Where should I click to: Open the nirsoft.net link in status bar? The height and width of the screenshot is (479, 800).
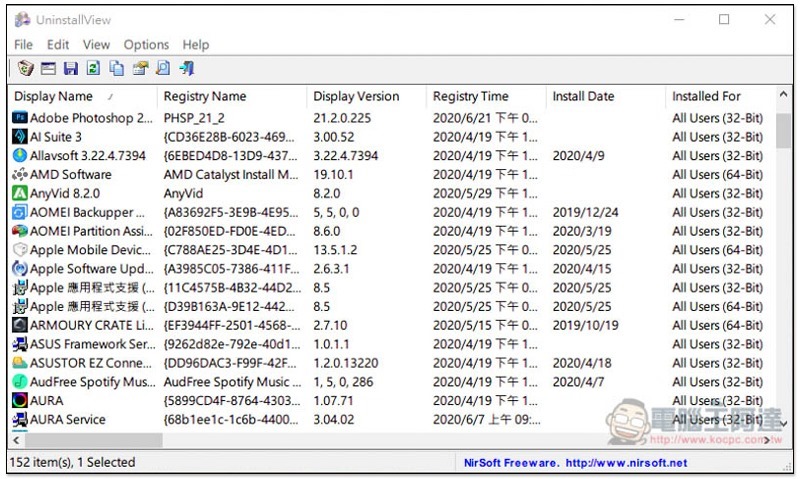click(626, 463)
